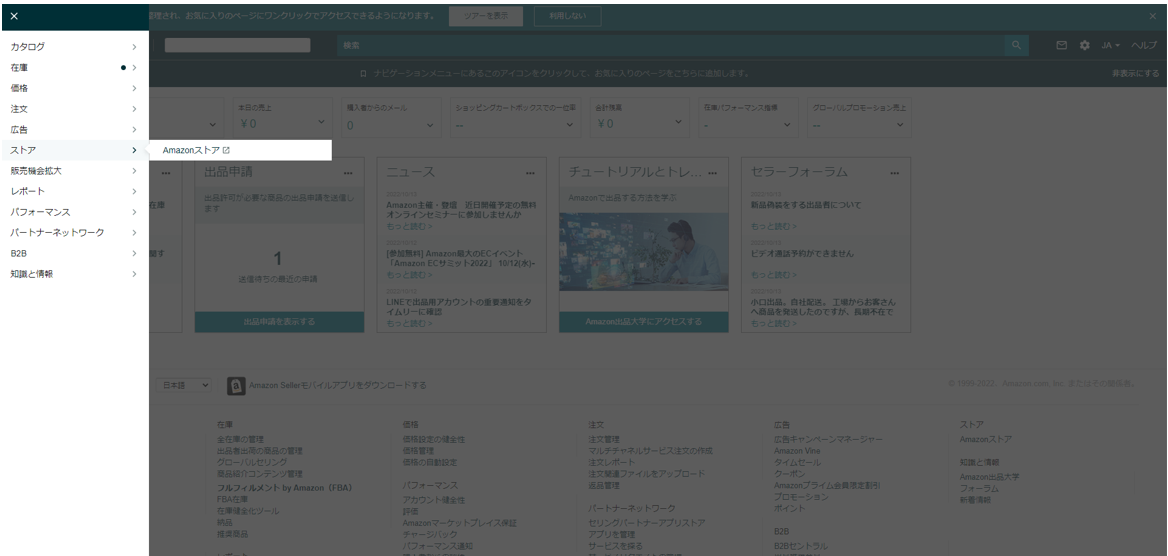
Task: Expand the 知識と情報 chevron arrow
Action: 134,274
